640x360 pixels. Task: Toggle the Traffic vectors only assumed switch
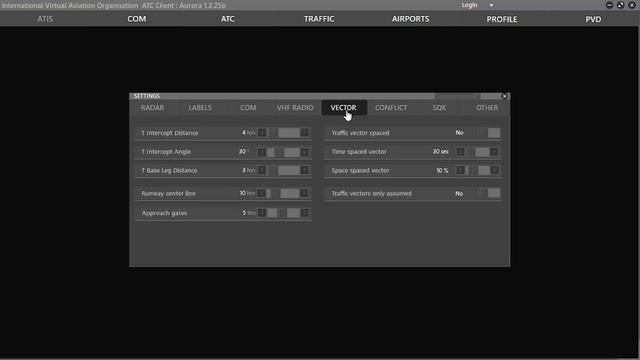(489, 193)
